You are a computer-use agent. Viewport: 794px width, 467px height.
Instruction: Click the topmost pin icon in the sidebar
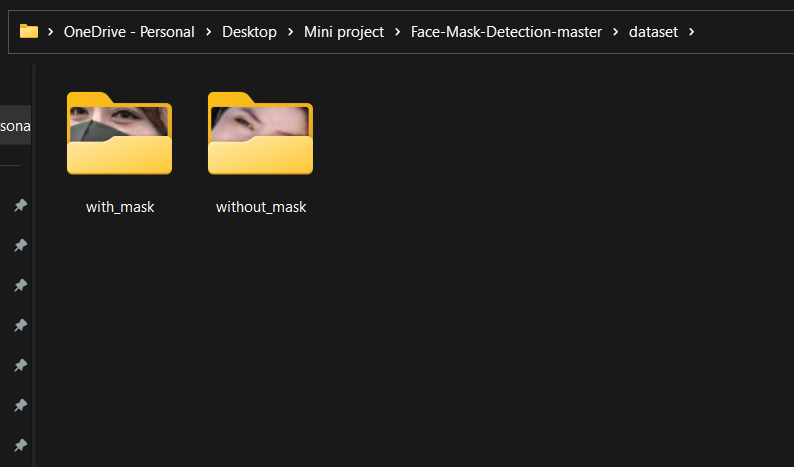(19, 205)
